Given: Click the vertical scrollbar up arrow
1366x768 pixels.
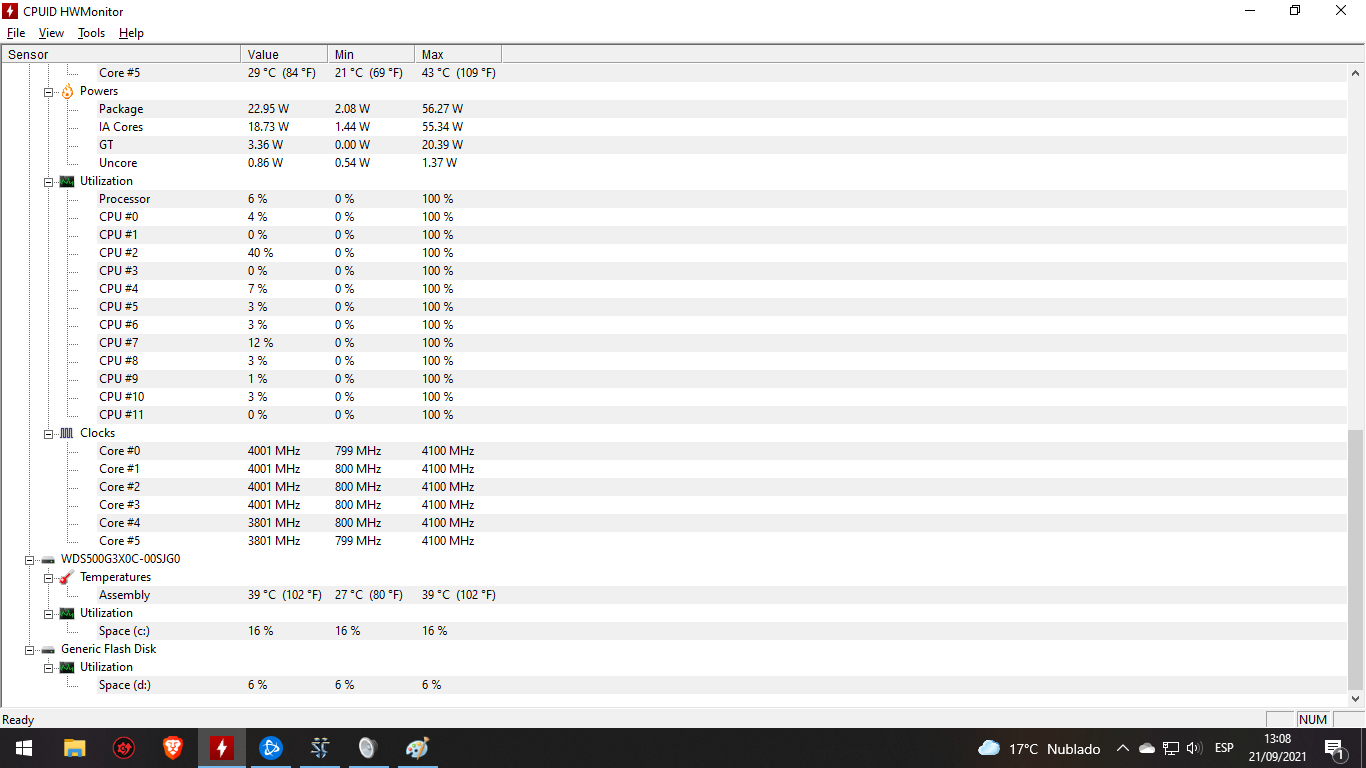Looking at the screenshot, I should [x=1356, y=73].
